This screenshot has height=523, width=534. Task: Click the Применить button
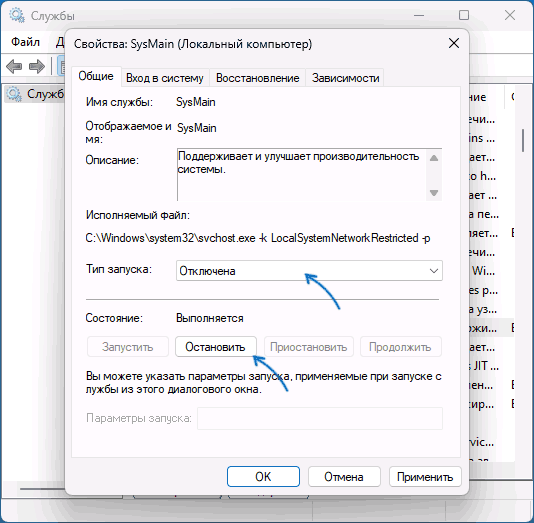pyautogui.click(x=425, y=477)
